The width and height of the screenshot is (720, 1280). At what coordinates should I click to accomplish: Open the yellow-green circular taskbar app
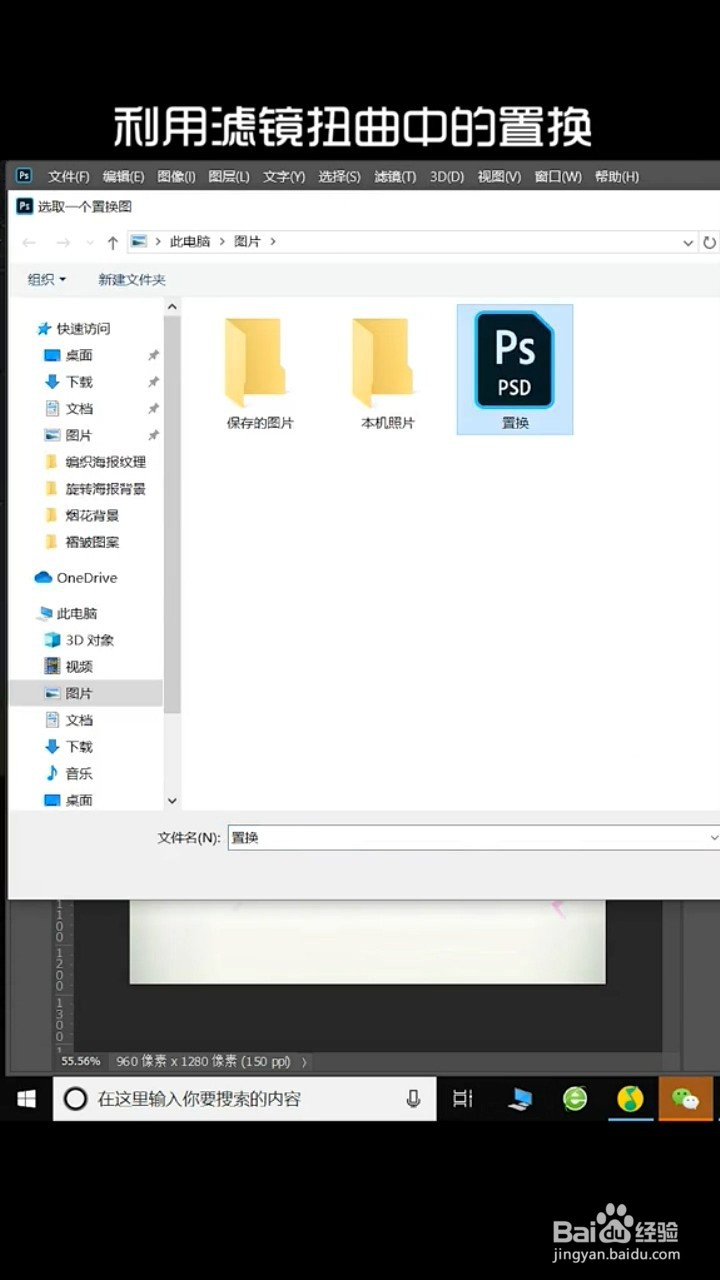pyautogui.click(x=630, y=1099)
